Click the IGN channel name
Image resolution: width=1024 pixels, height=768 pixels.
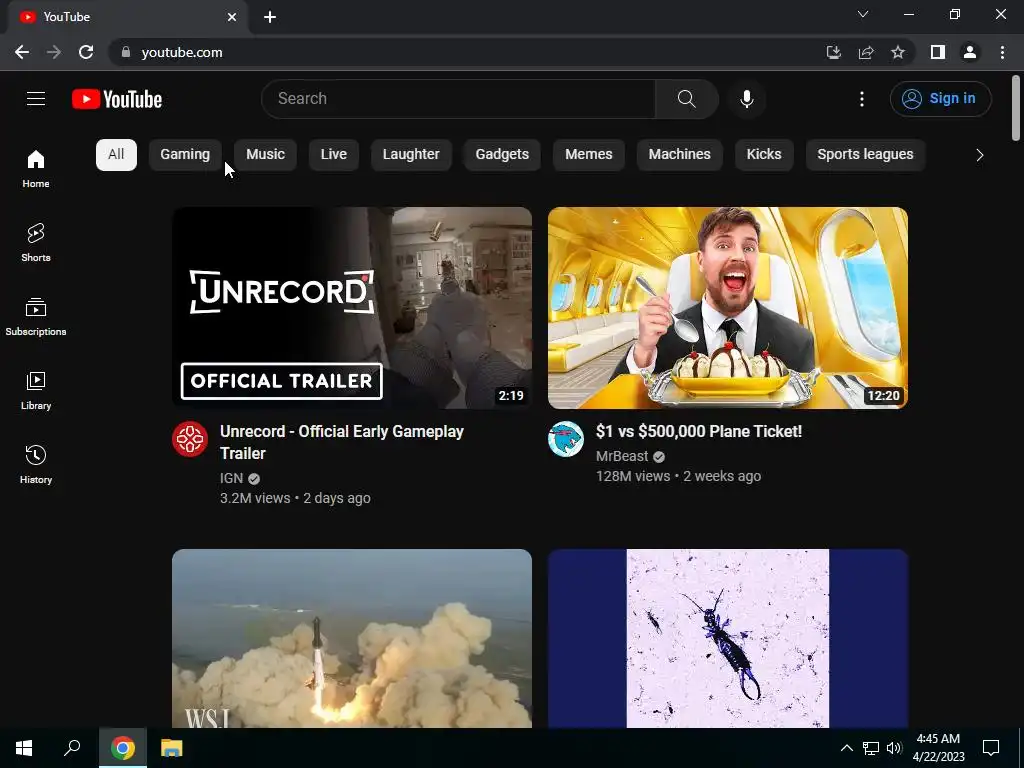click(x=231, y=478)
